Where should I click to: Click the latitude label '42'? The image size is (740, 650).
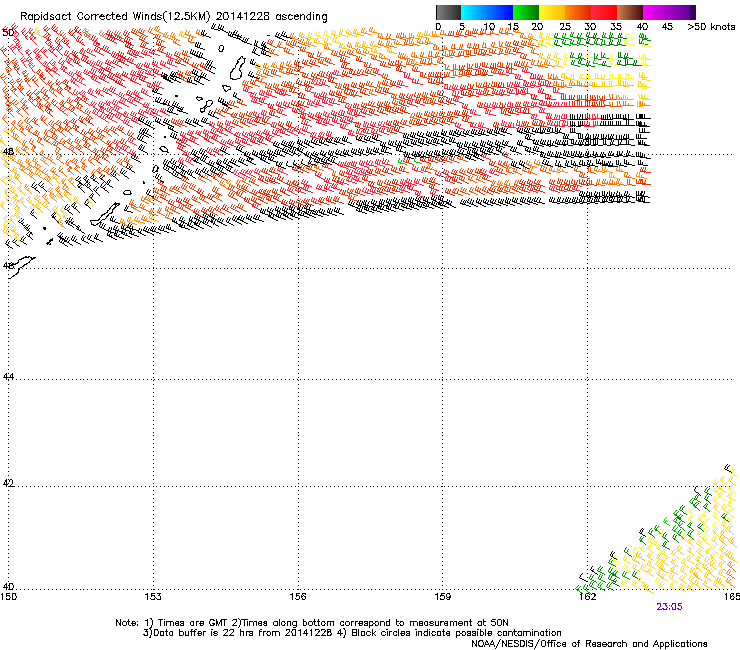pyautogui.click(x=8, y=483)
